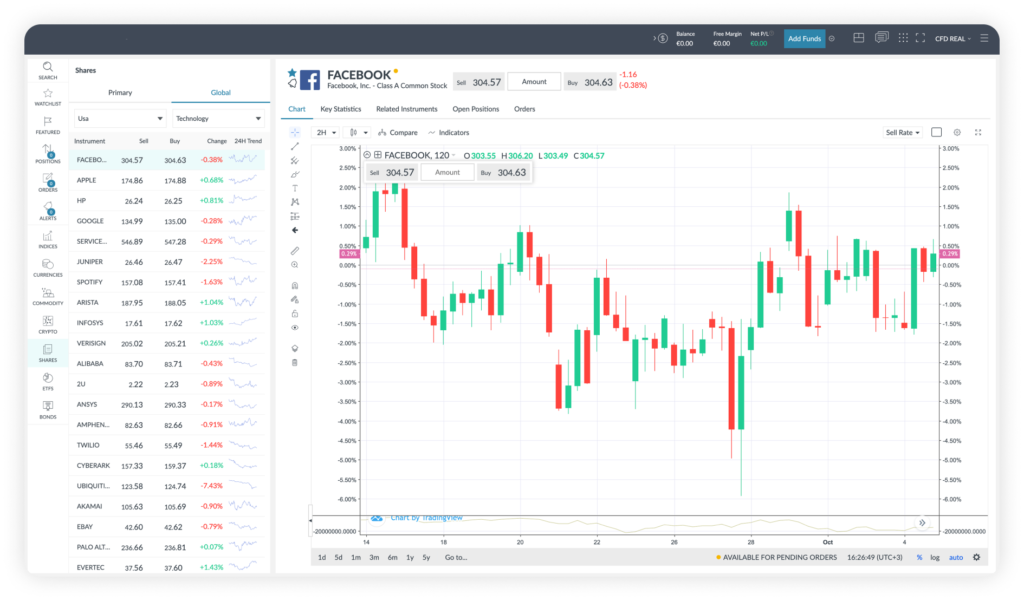Viewport: 1024px width, 601px height.
Task: Select the Primary shares tab
Action: (x=120, y=93)
